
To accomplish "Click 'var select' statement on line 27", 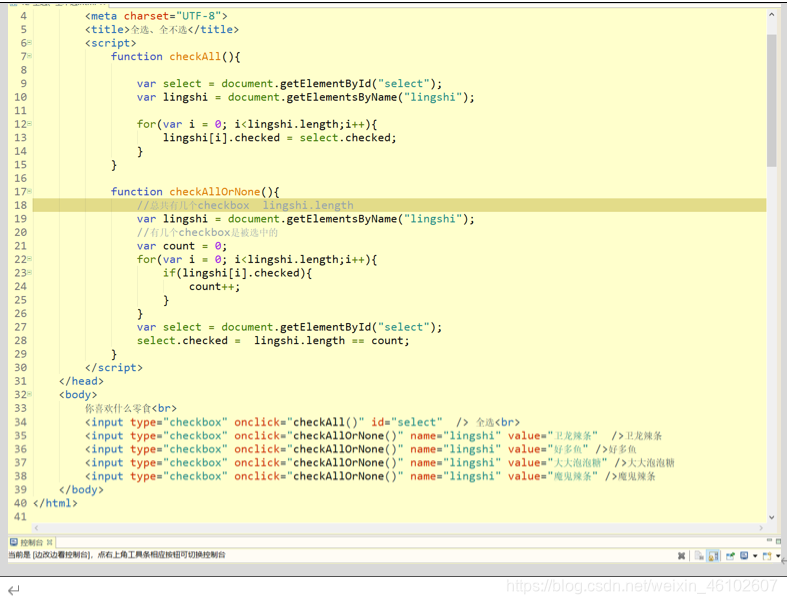I will coord(289,327).
